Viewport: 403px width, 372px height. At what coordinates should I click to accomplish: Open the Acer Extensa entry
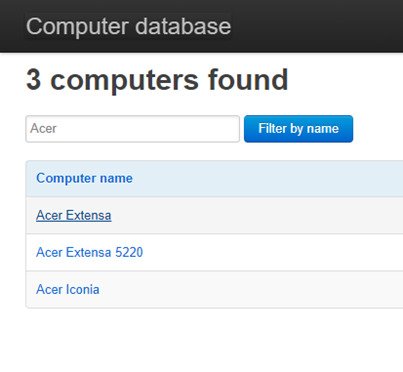pyautogui.click(x=74, y=215)
